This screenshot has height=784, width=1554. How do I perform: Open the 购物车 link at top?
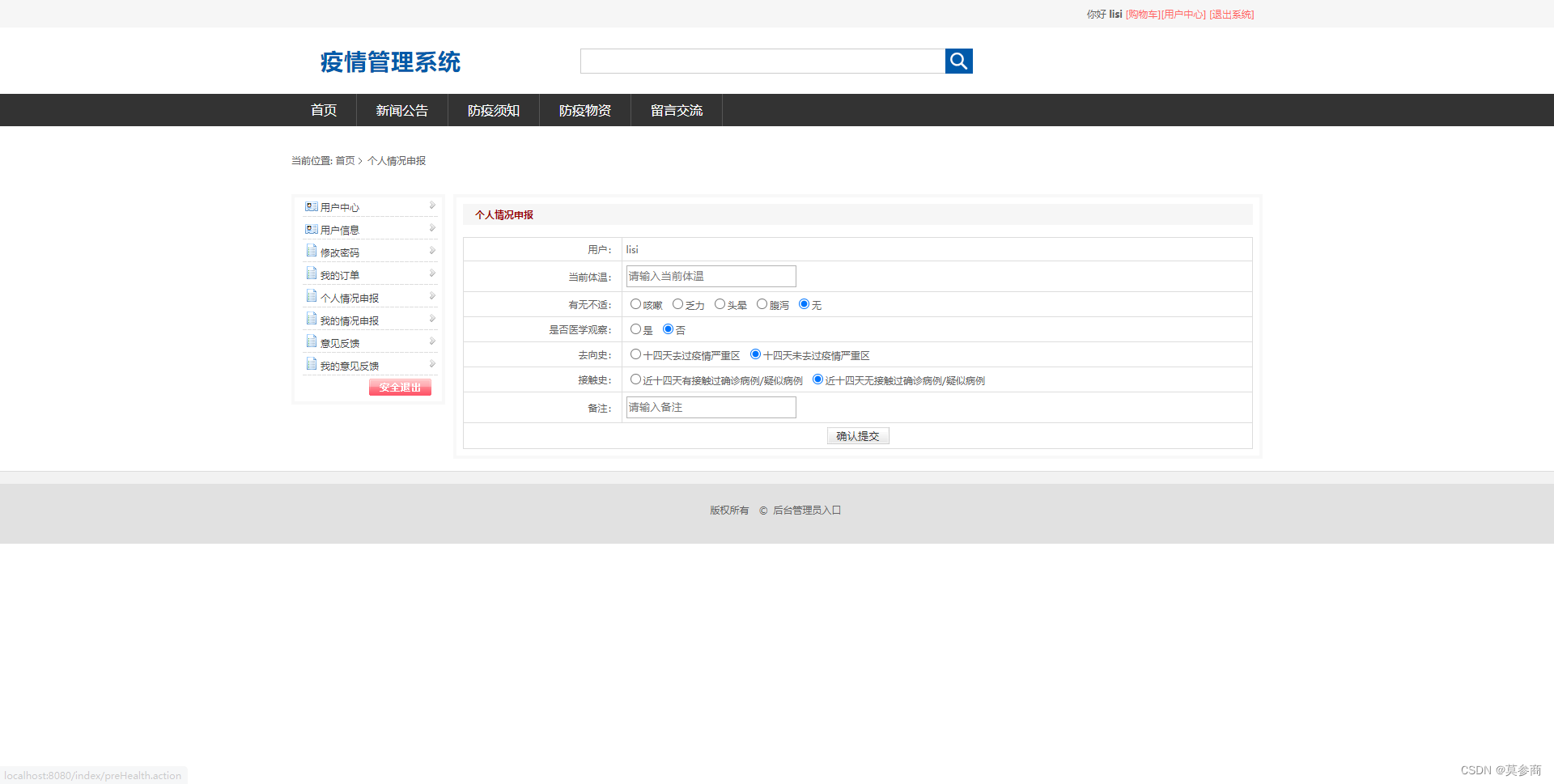click(1143, 15)
